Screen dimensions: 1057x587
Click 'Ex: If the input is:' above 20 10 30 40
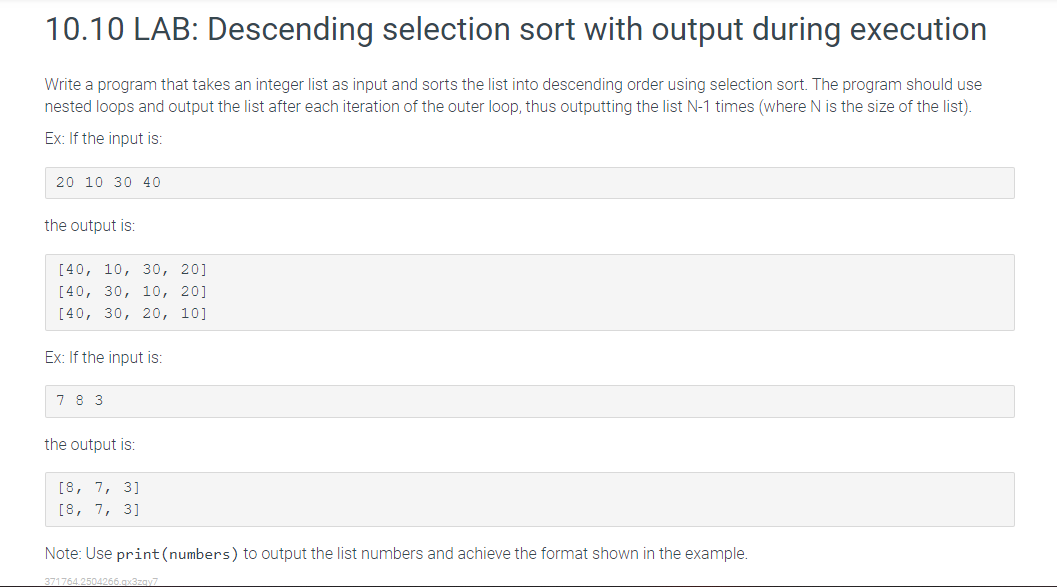coord(103,138)
